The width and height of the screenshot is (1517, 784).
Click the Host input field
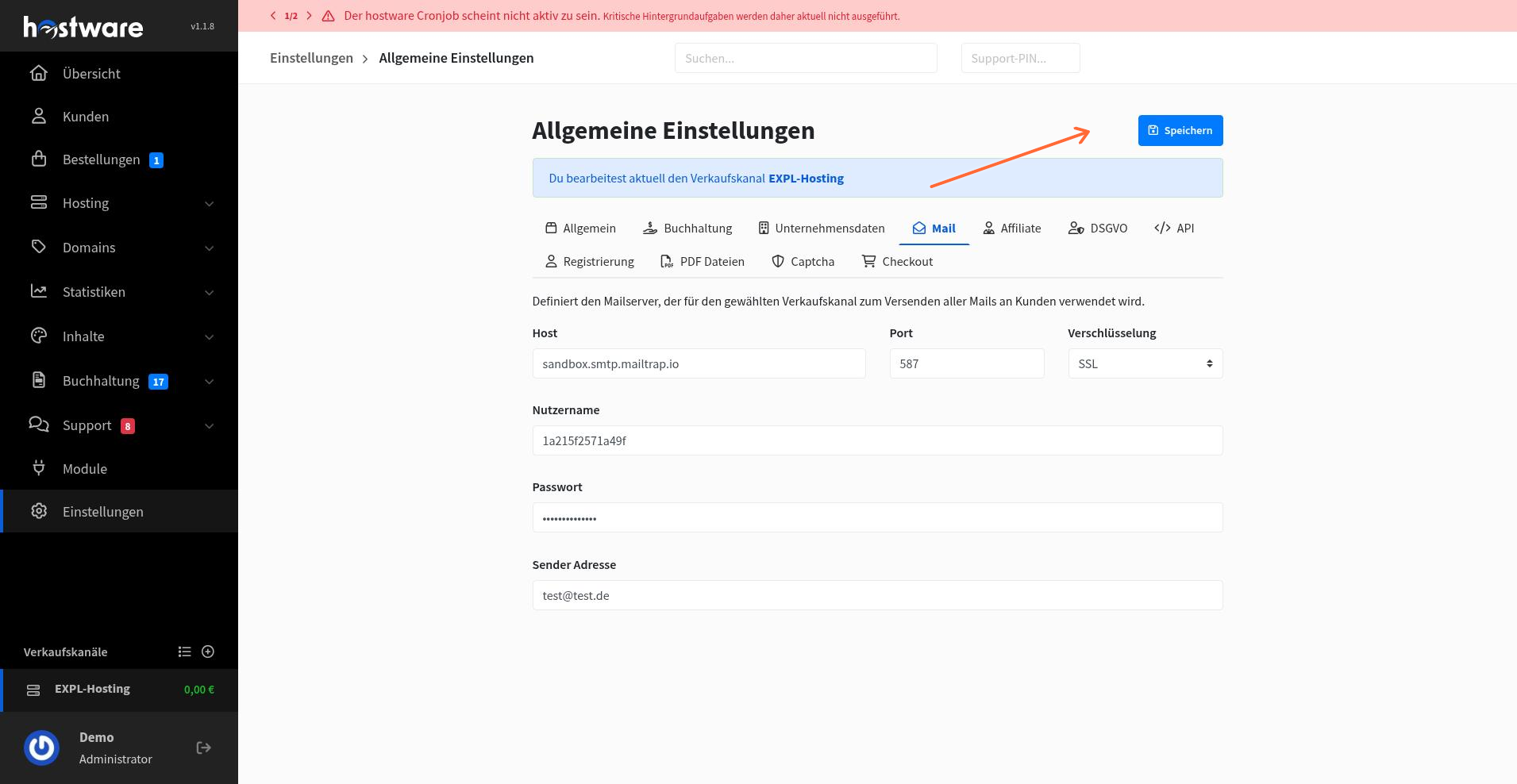point(699,363)
